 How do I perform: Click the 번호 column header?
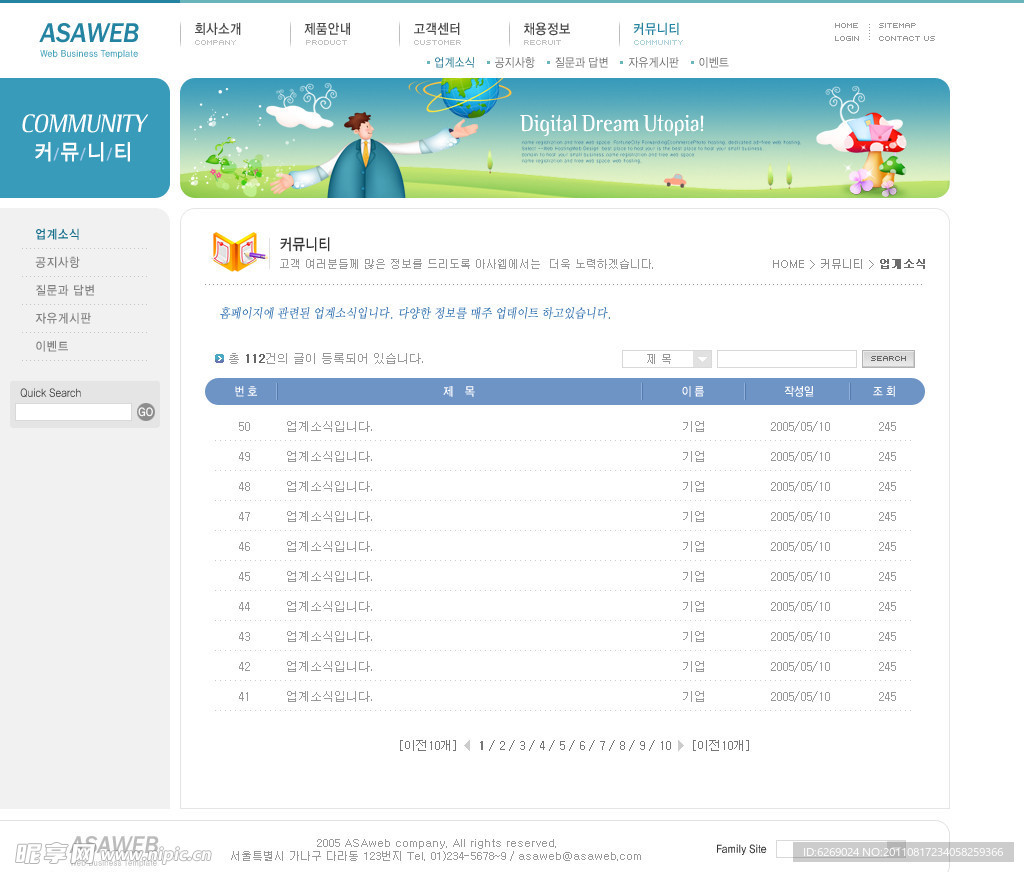point(246,391)
